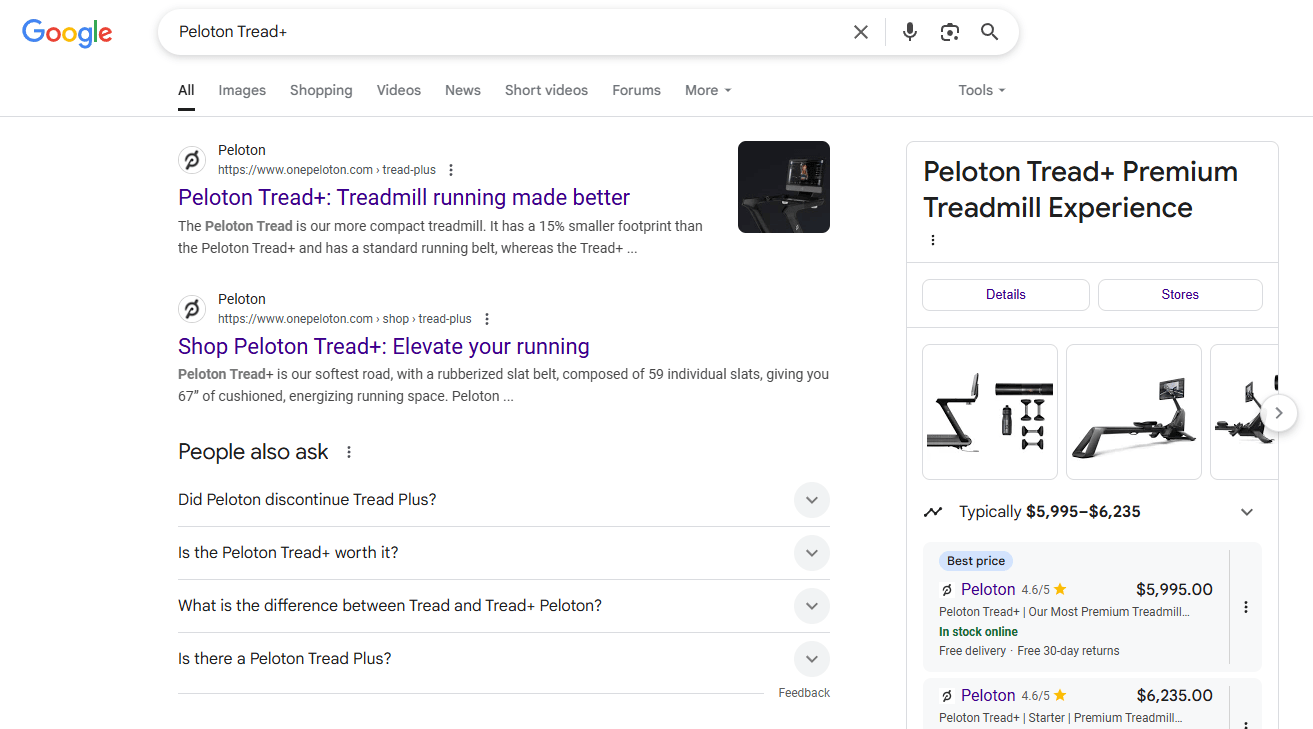The width and height of the screenshot is (1313, 729).
Task: Show next product images with arrow button
Action: pos(1280,413)
